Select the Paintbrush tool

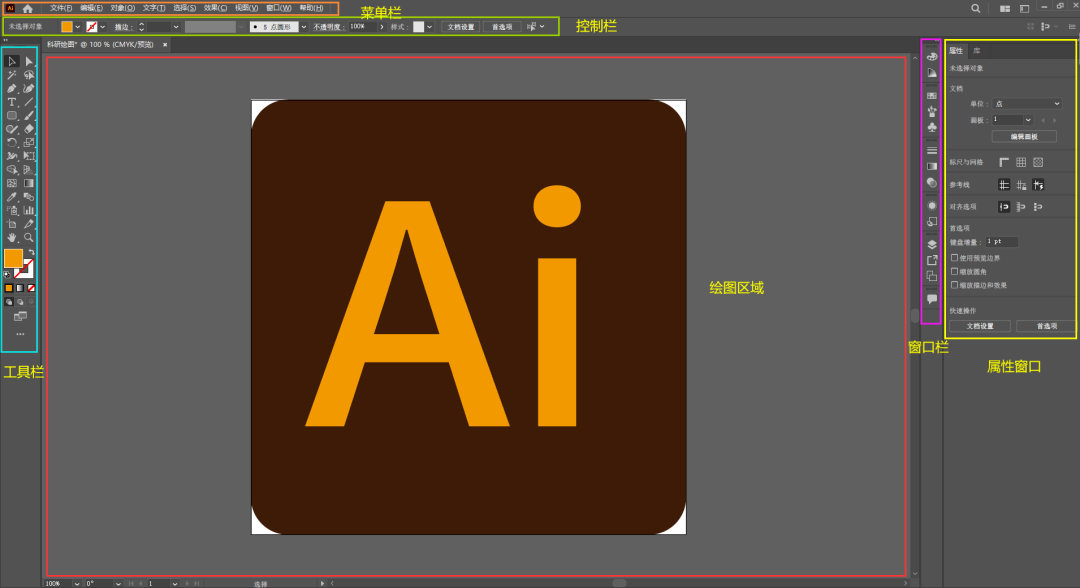[x=29, y=116]
